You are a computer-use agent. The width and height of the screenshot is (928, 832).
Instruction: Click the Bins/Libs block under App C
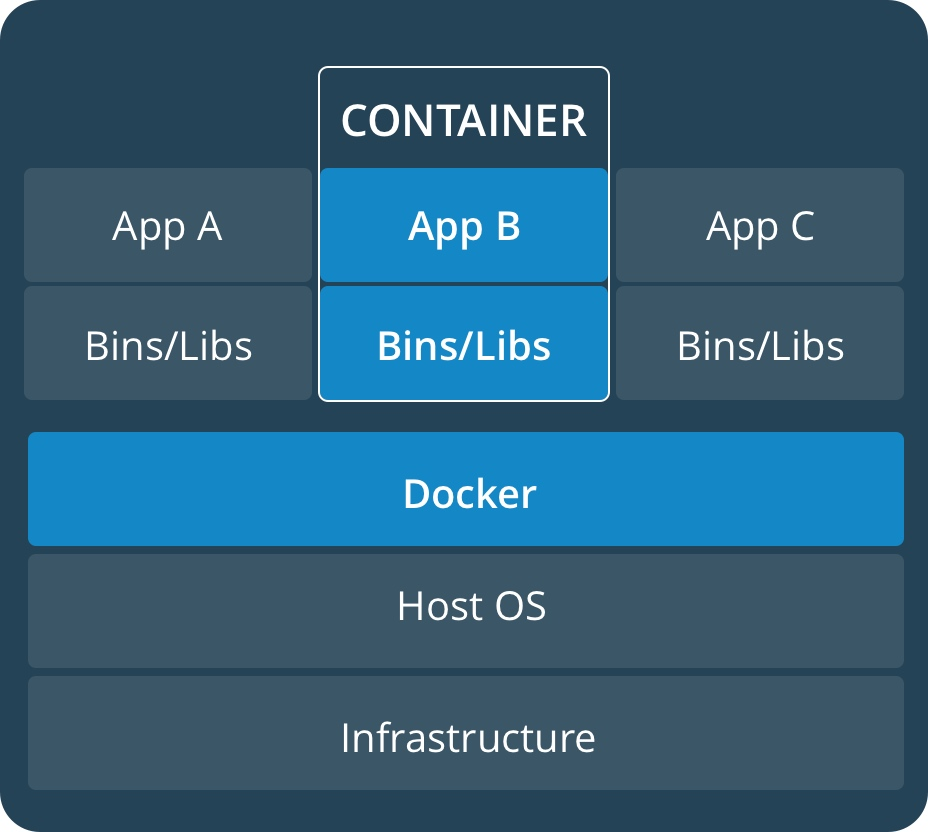pos(760,344)
